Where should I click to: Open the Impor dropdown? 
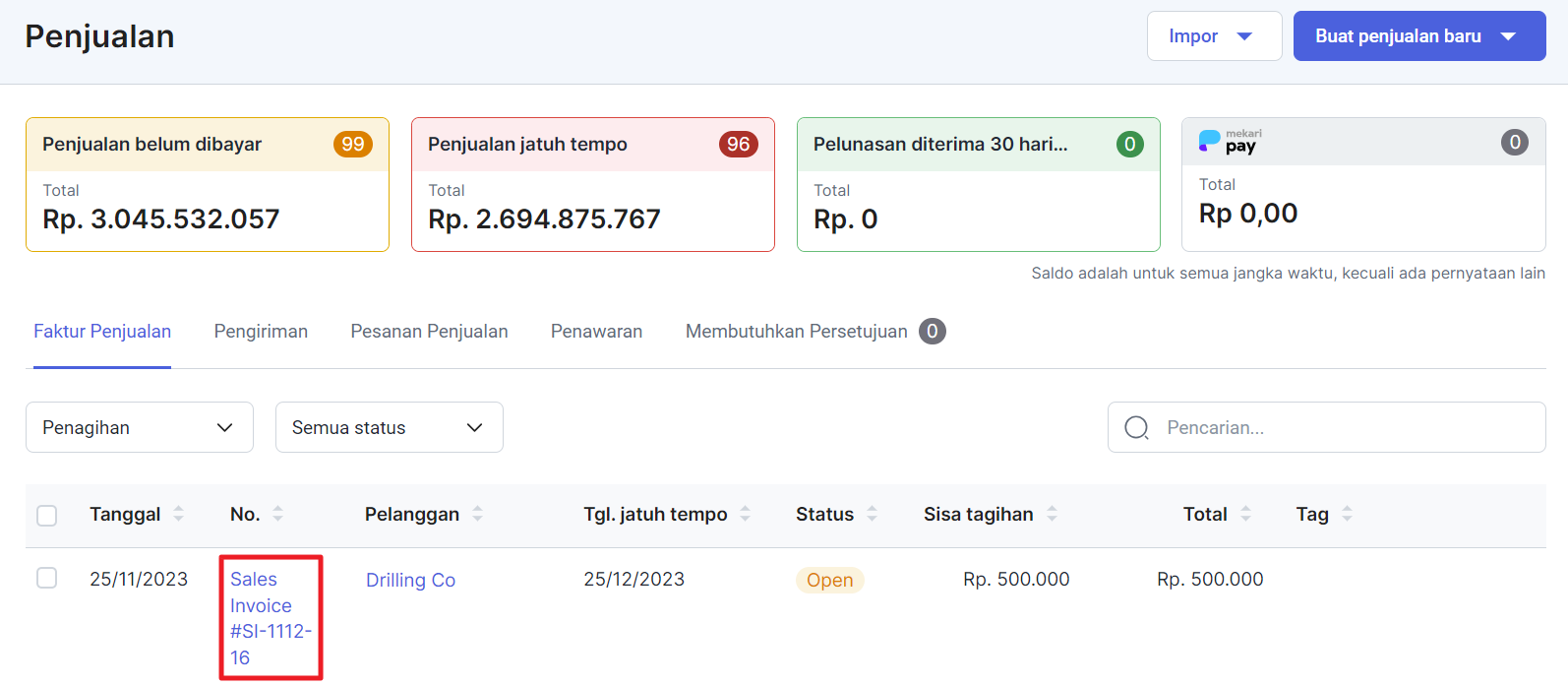[x=1213, y=36]
